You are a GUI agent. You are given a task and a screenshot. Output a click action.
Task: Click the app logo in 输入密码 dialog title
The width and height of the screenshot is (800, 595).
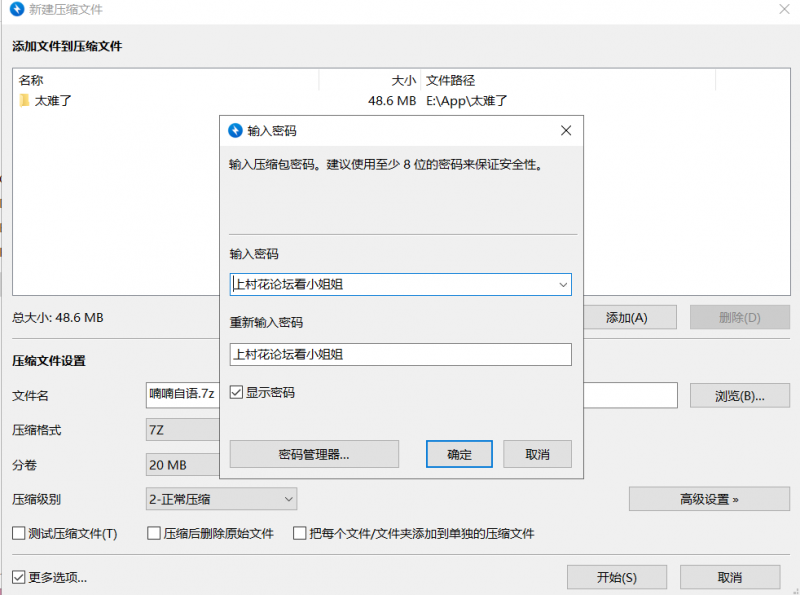[235, 130]
